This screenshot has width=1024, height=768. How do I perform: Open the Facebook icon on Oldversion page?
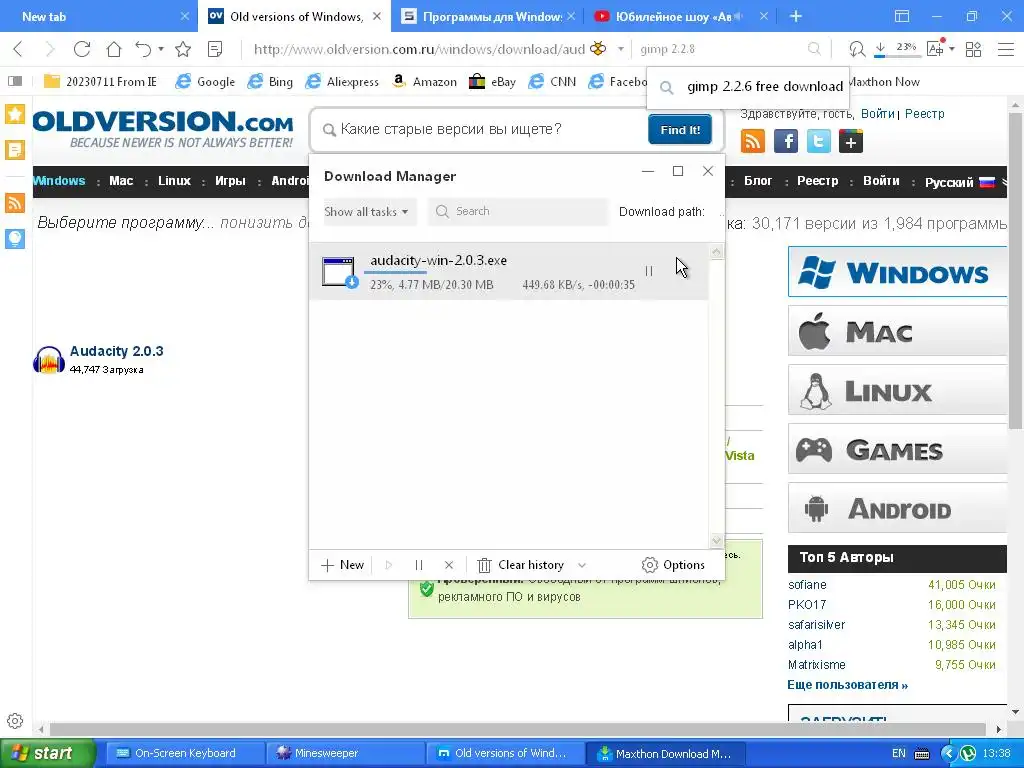coord(786,141)
